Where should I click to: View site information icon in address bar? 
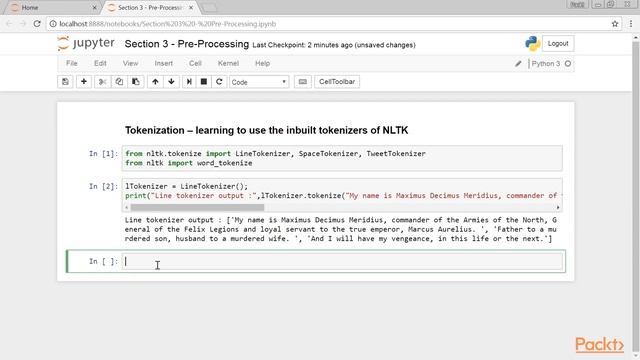click(53, 24)
